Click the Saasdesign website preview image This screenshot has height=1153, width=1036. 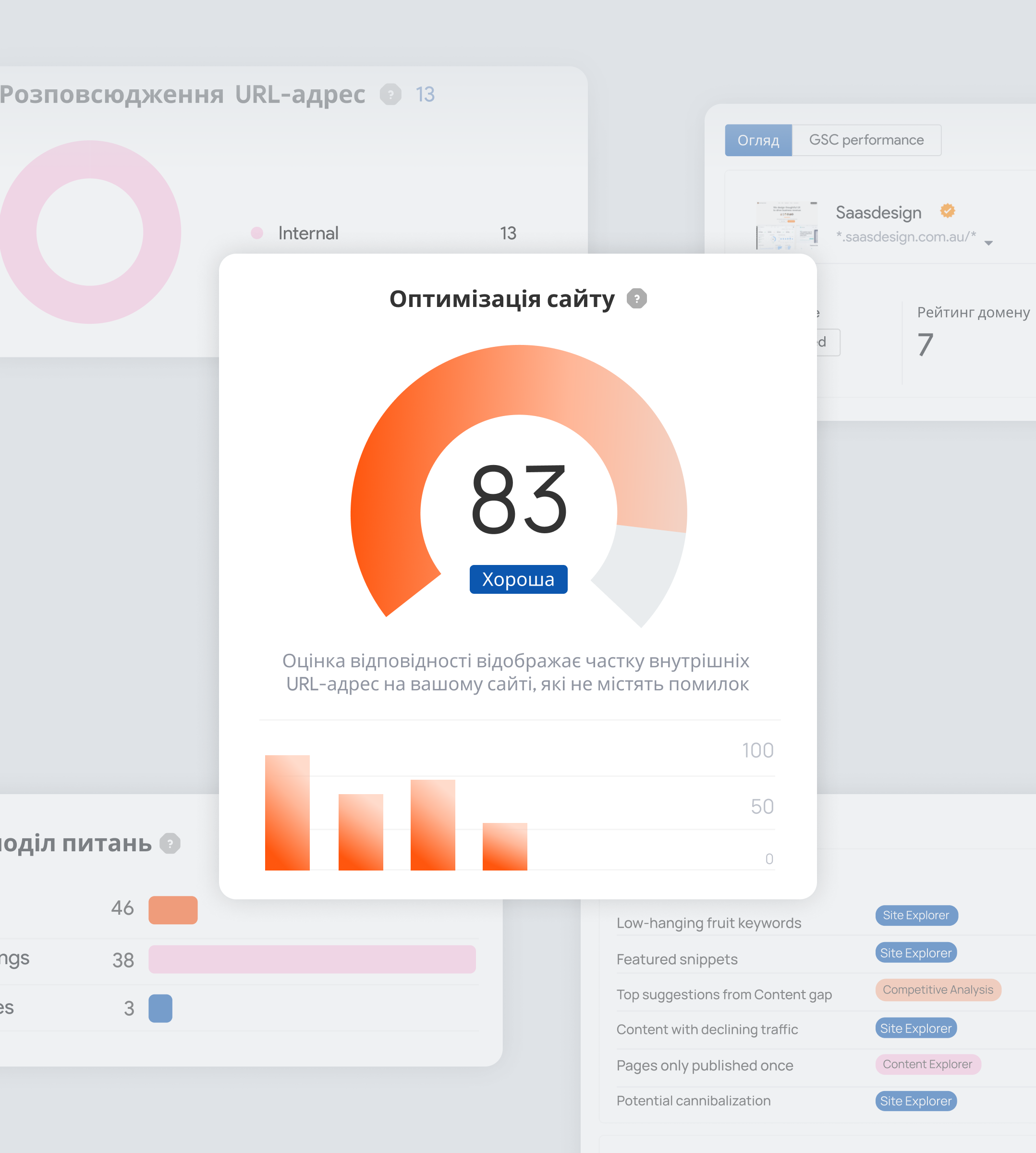click(x=787, y=226)
